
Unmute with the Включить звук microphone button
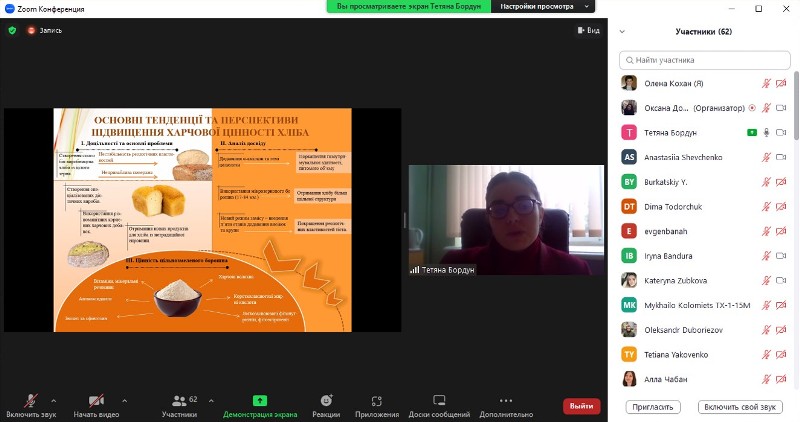[31, 406]
